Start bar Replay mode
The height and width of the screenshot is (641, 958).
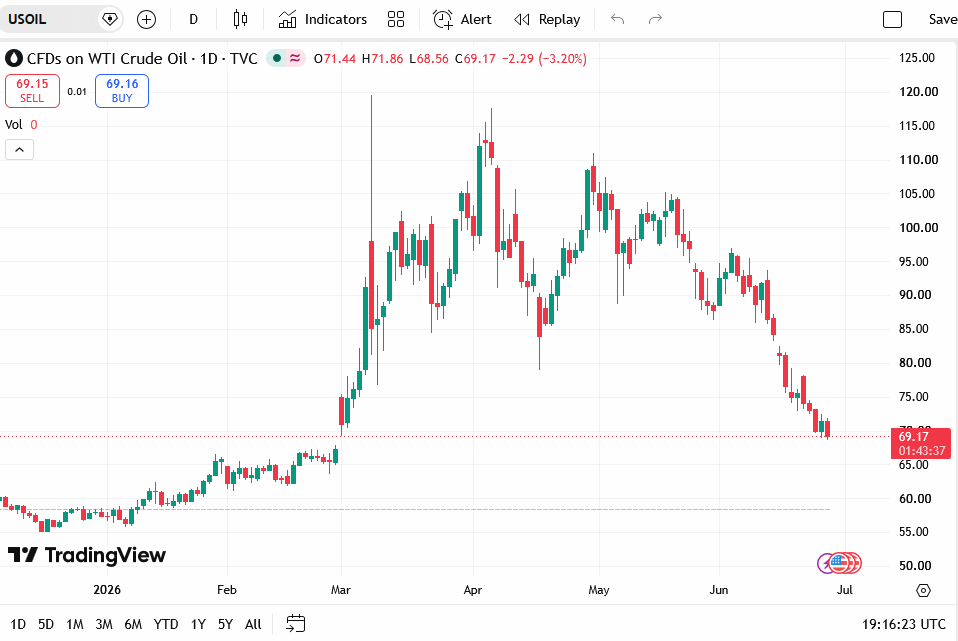(x=547, y=20)
